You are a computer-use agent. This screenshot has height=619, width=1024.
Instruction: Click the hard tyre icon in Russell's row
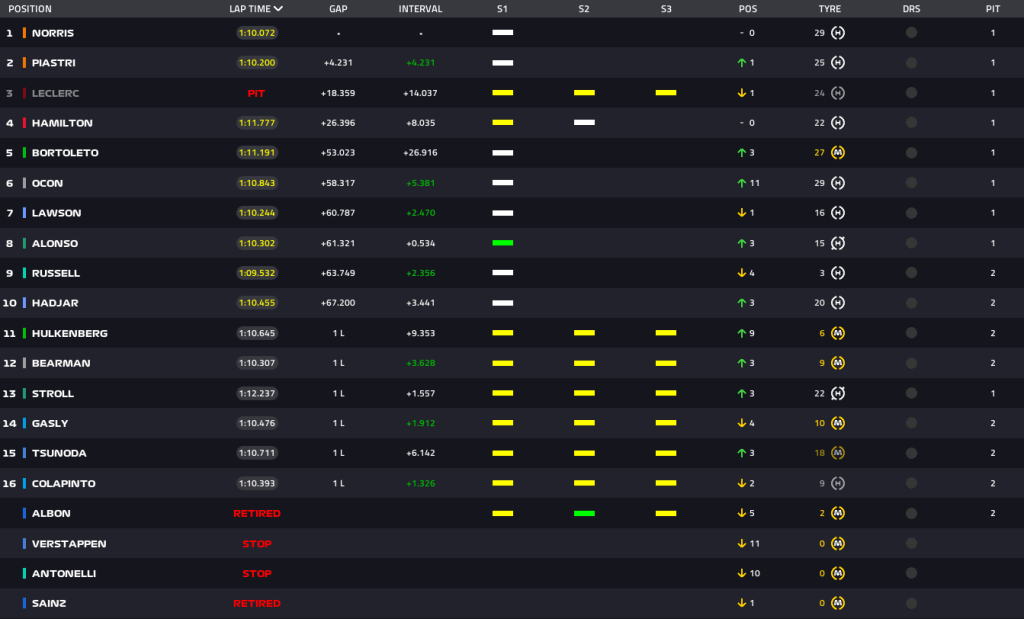838,273
